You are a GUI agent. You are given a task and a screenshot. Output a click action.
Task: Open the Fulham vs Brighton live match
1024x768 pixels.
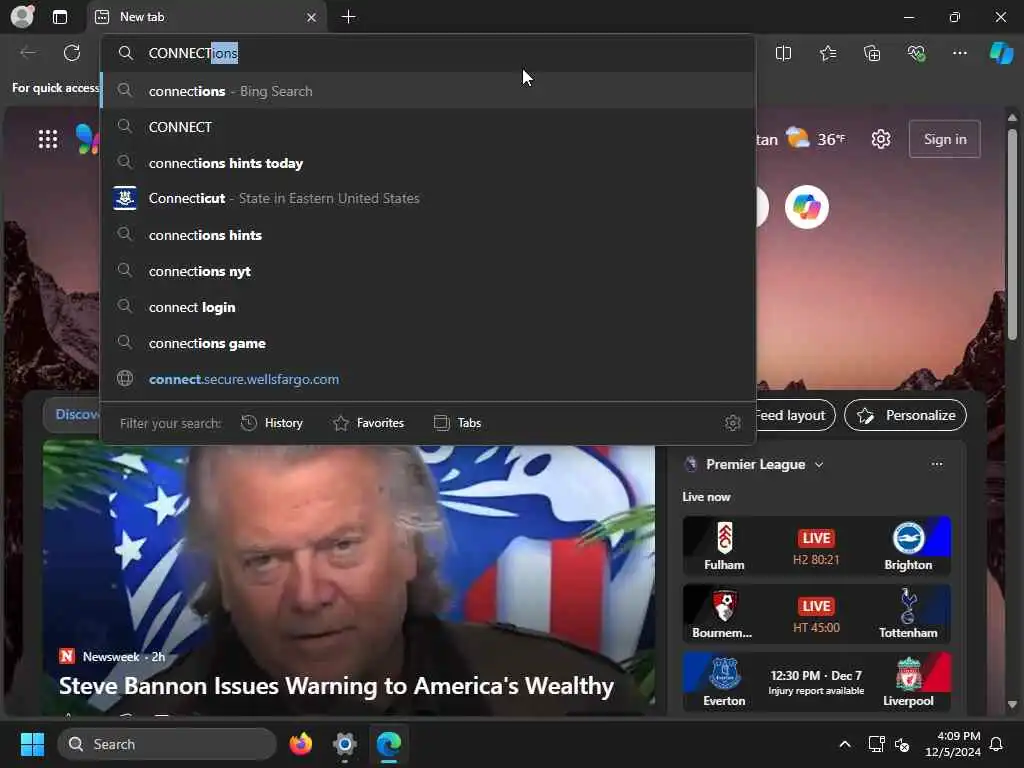[816, 546]
